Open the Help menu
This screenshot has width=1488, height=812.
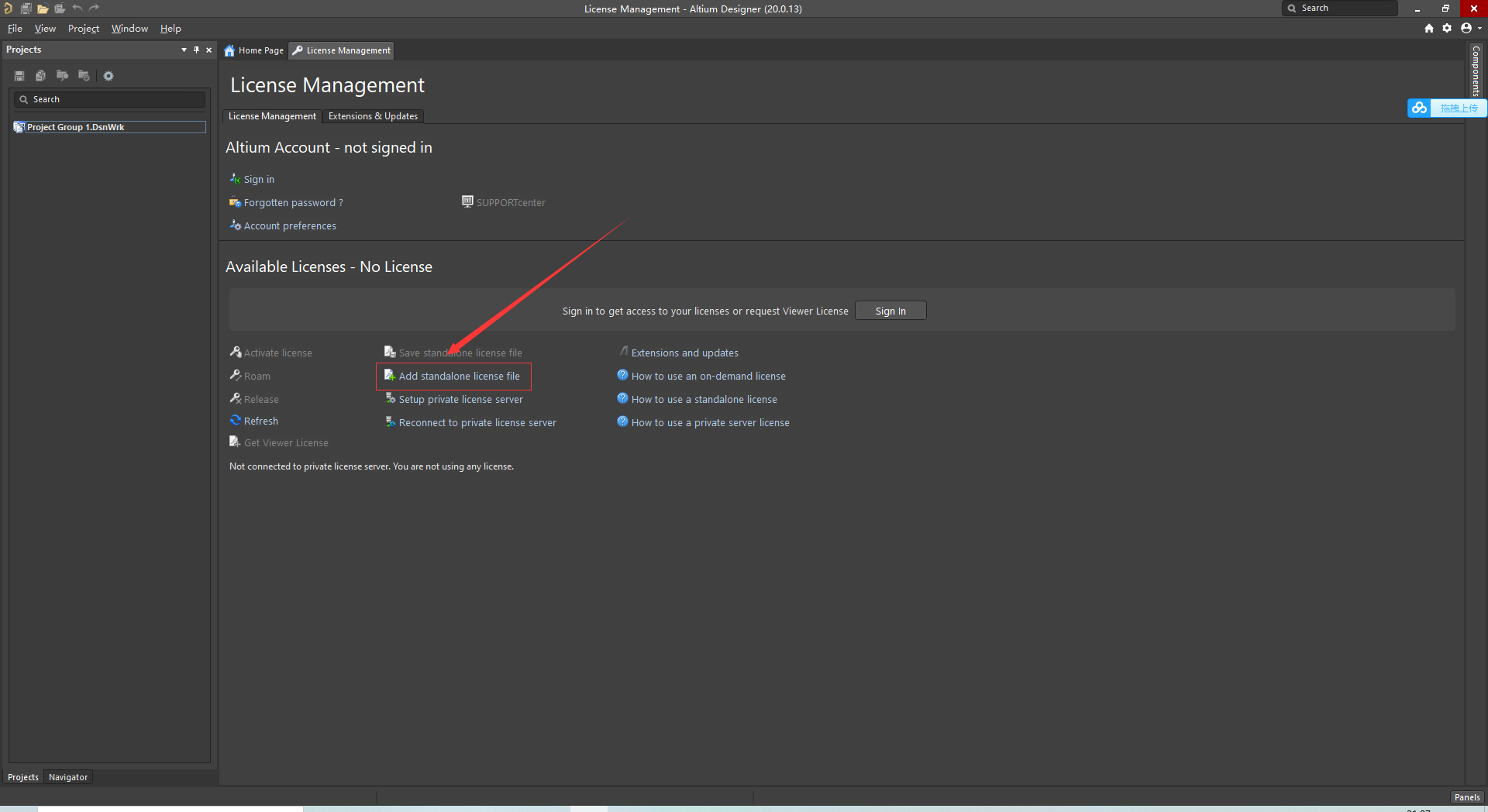[x=170, y=29]
